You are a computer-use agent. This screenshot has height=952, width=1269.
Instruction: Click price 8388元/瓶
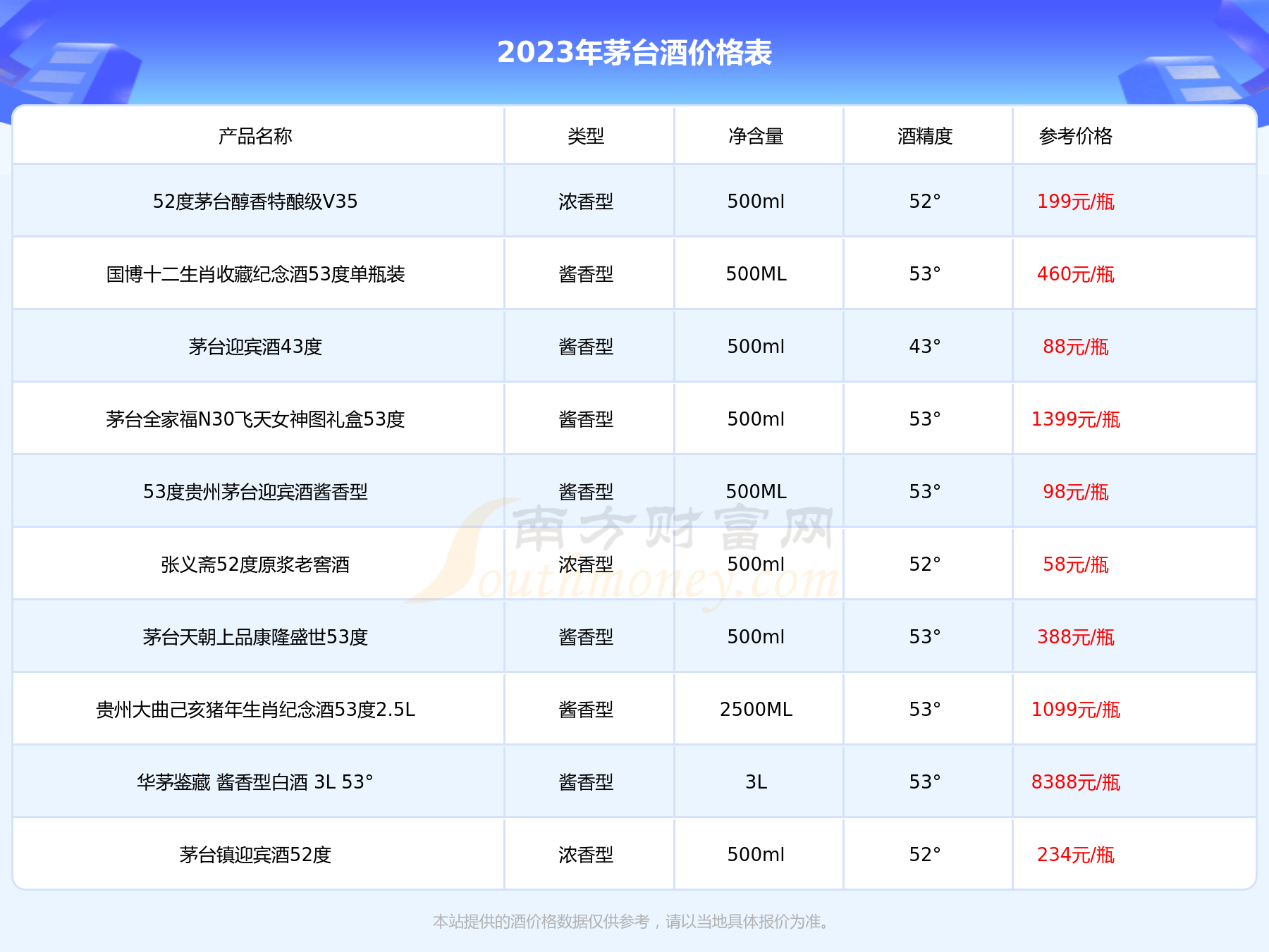[x=1075, y=782]
